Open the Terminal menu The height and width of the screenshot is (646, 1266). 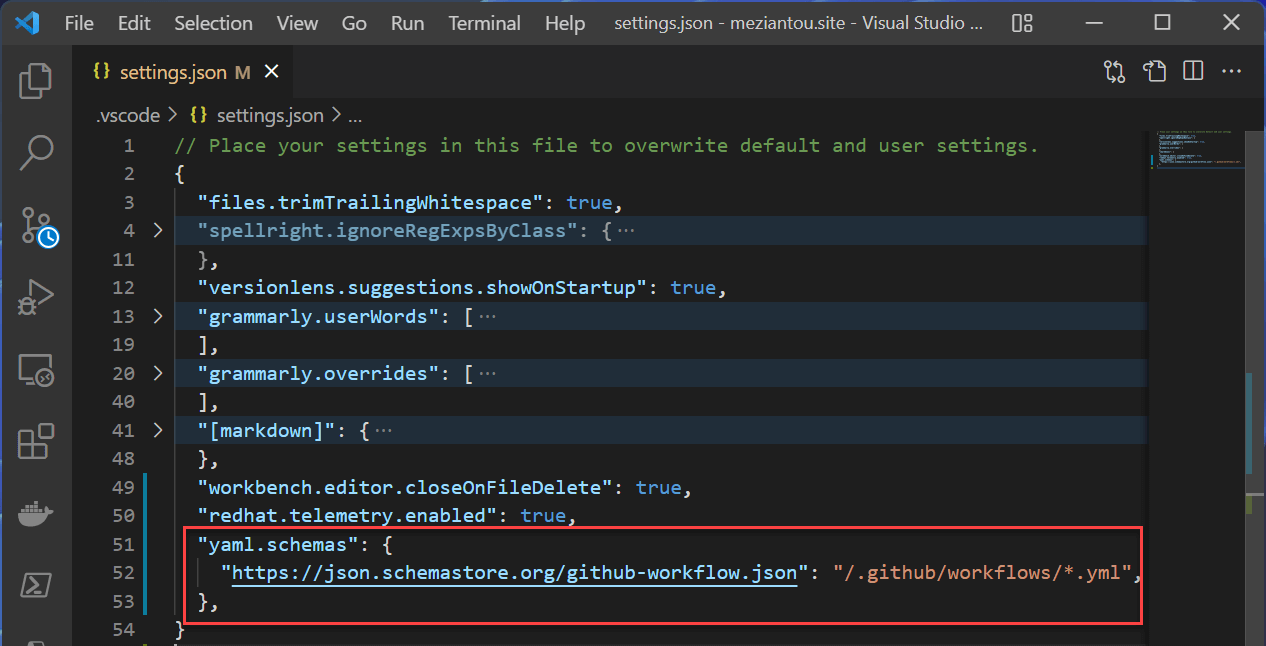pos(484,22)
